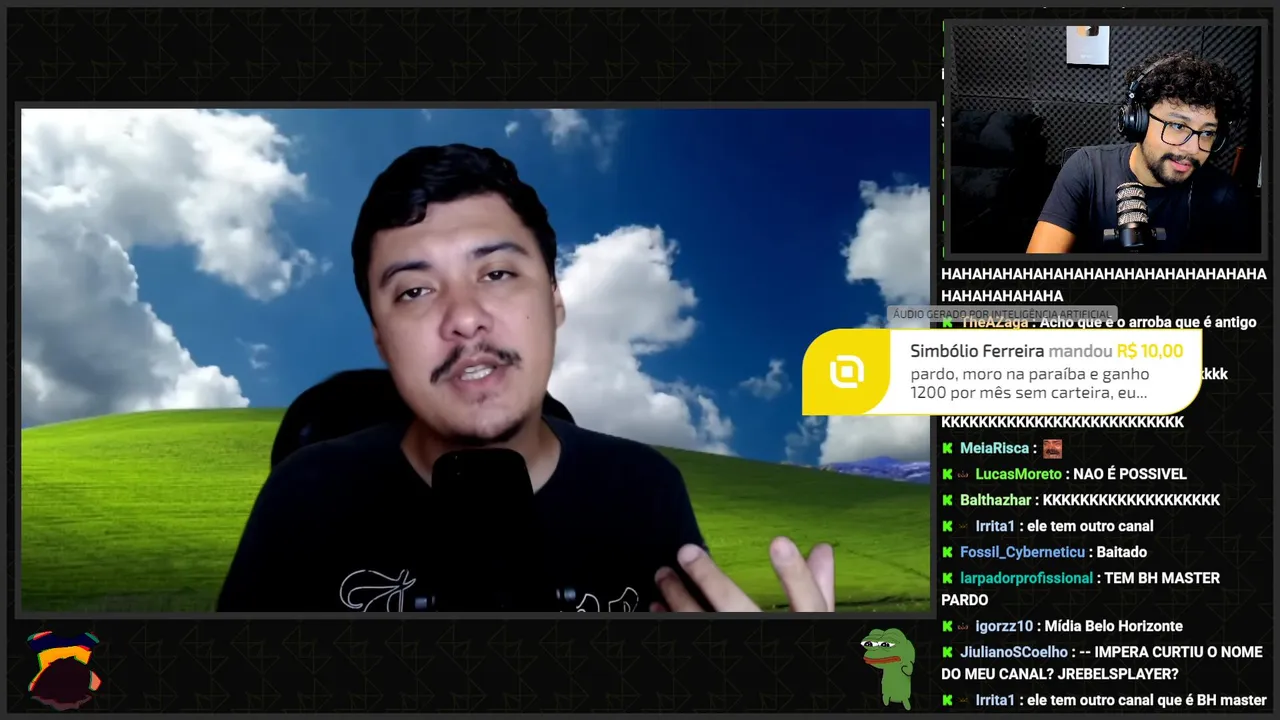Click the emote in MeiaRisca's message
Viewport: 1280px width, 720px height.
(1052, 448)
